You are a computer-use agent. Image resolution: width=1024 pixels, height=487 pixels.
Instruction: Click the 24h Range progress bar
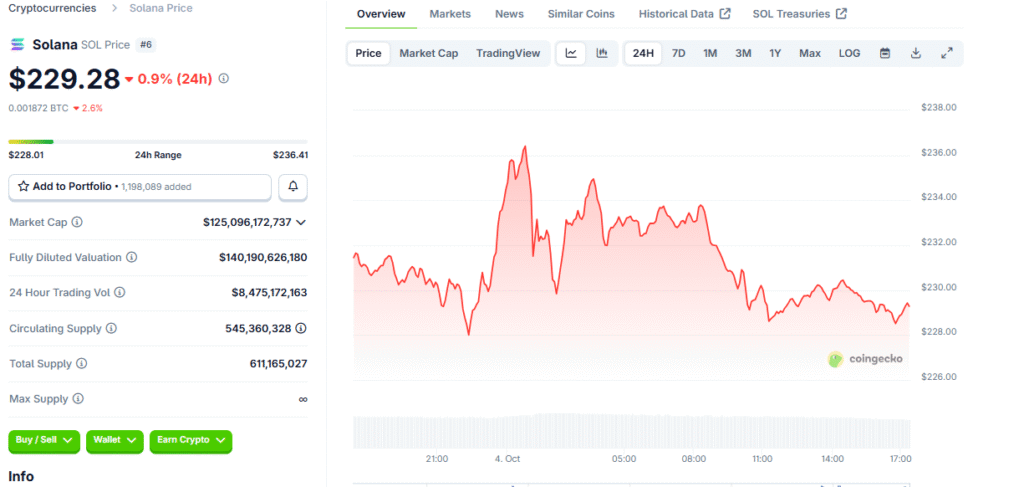click(x=158, y=141)
